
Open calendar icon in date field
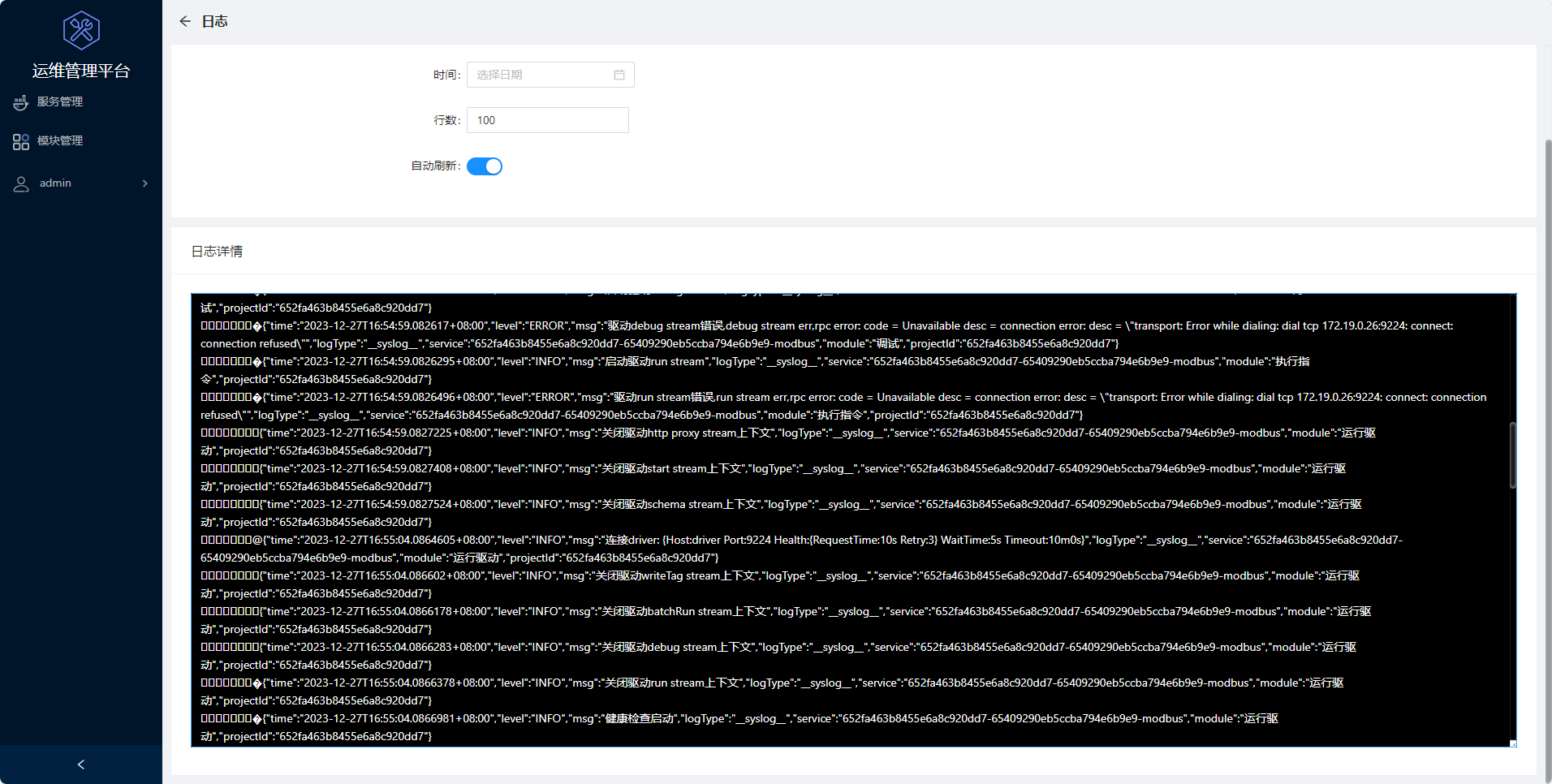[x=619, y=75]
